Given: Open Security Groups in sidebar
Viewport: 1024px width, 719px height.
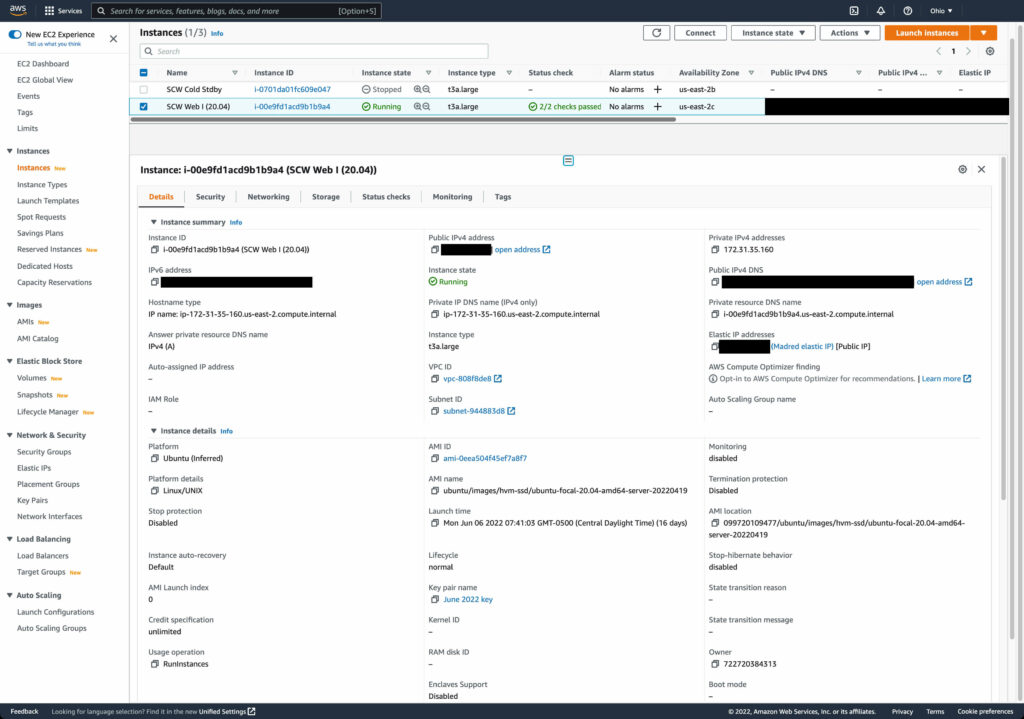Looking at the screenshot, I should coord(44,452).
